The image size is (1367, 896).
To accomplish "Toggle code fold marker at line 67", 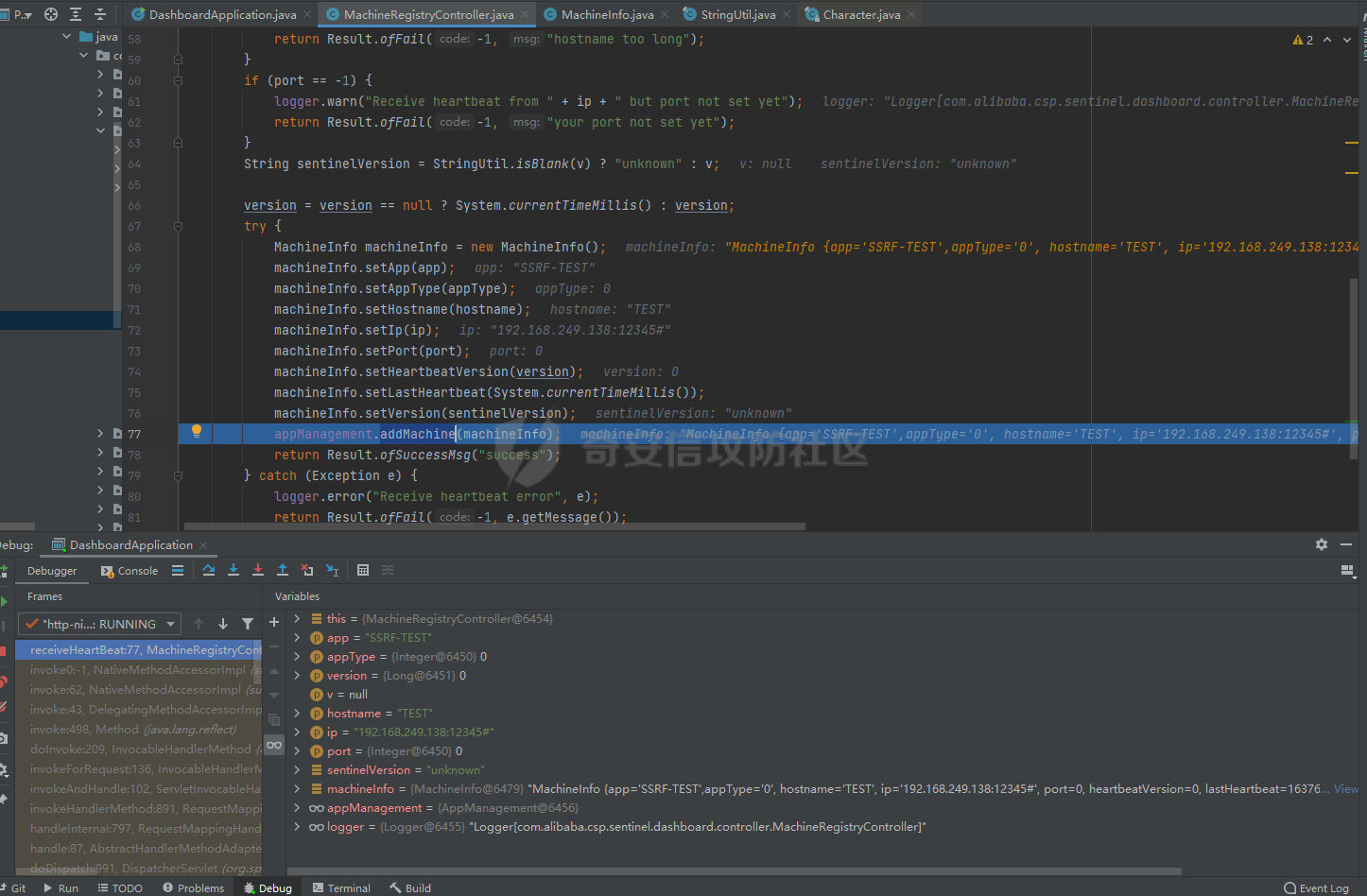I will [x=178, y=226].
